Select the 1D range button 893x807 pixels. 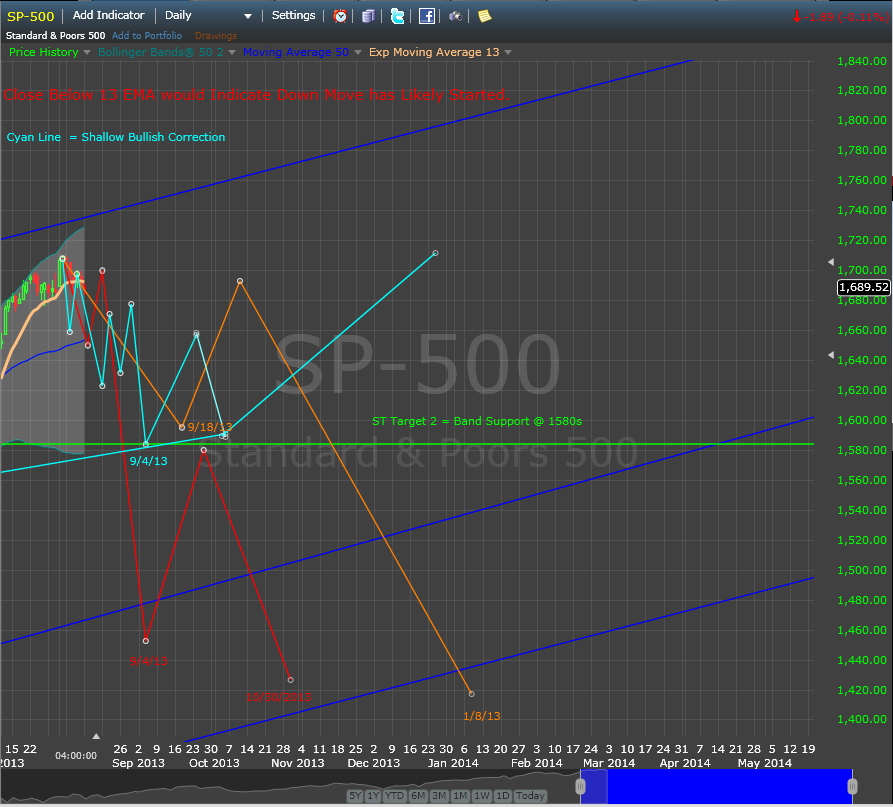click(502, 796)
